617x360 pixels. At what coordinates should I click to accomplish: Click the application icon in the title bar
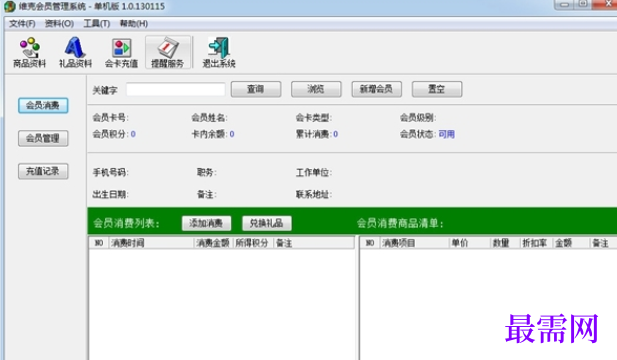pyautogui.click(x=9, y=6)
